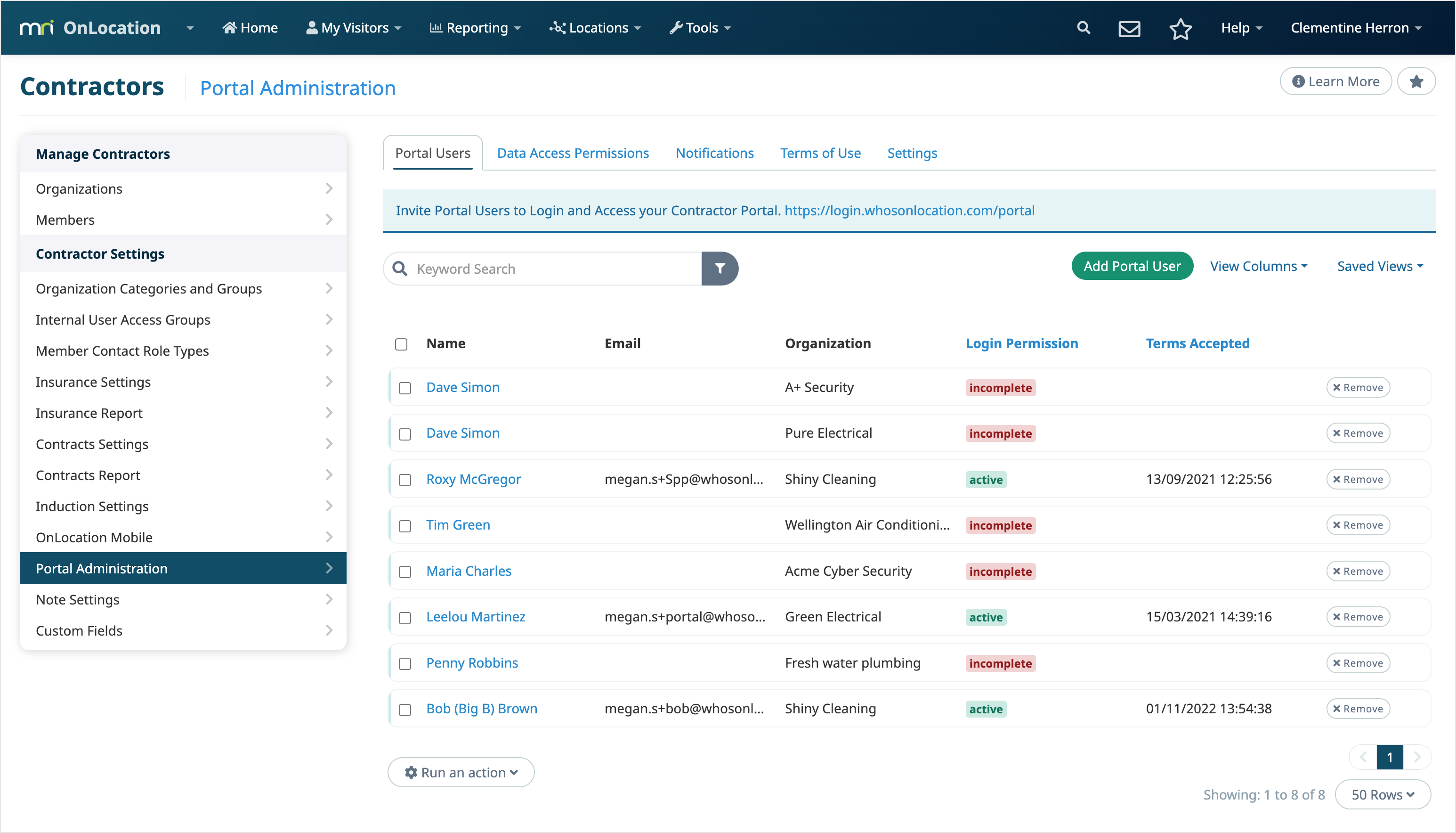Open the Maria Charles name link
Viewport: 1456px width, 833px height.
(469, 571)
